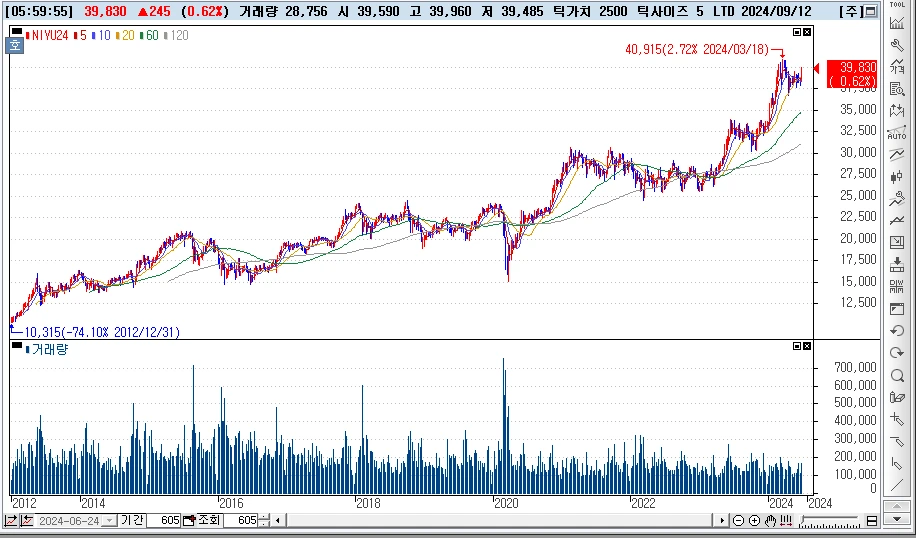Toggle the 10-period moving average legend
916x538 pixels.
tap(101, 36)
